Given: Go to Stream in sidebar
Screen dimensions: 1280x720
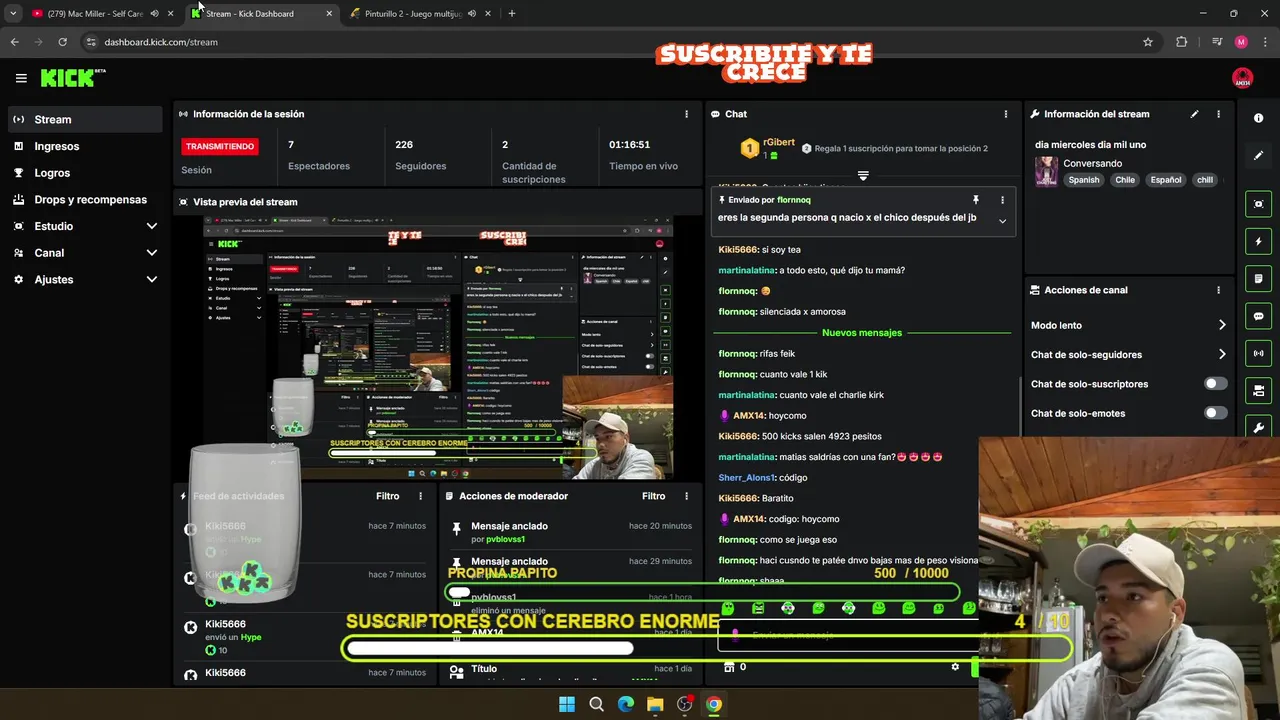Looking at the screenshot, I should 85,119.
